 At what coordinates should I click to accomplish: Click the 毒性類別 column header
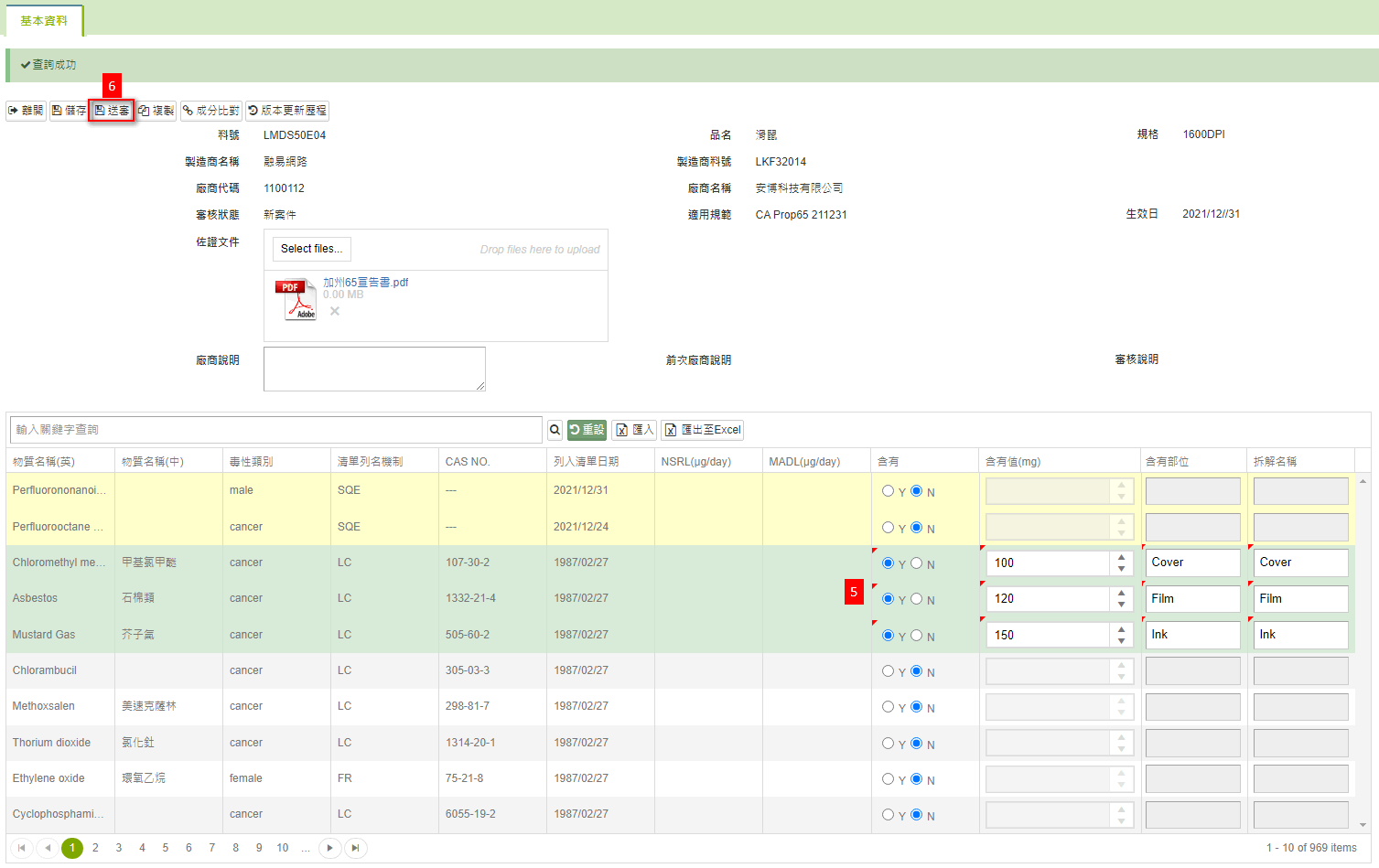coord(276,461)
